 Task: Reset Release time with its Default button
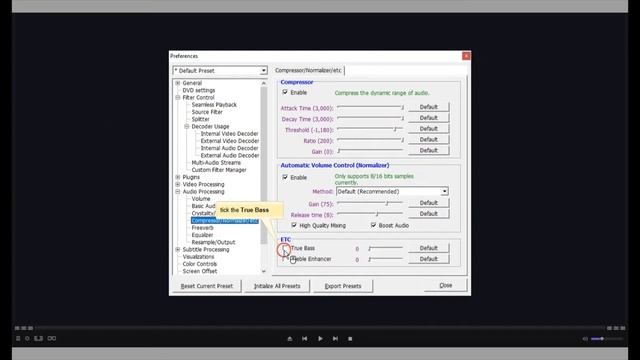coord(429,214)
